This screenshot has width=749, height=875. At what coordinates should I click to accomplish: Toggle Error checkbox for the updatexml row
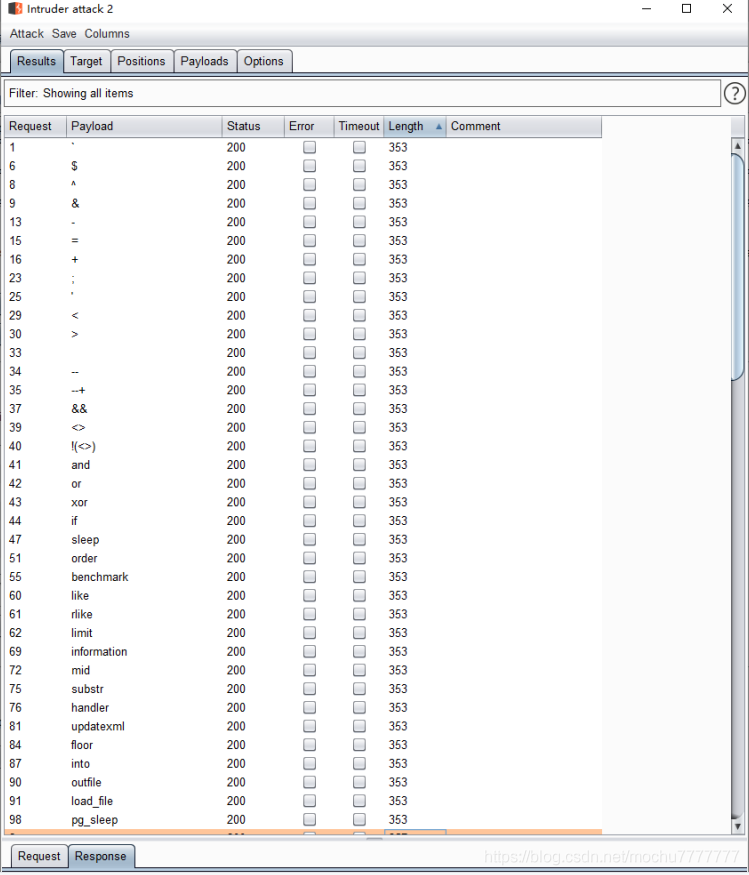(309, 726)
